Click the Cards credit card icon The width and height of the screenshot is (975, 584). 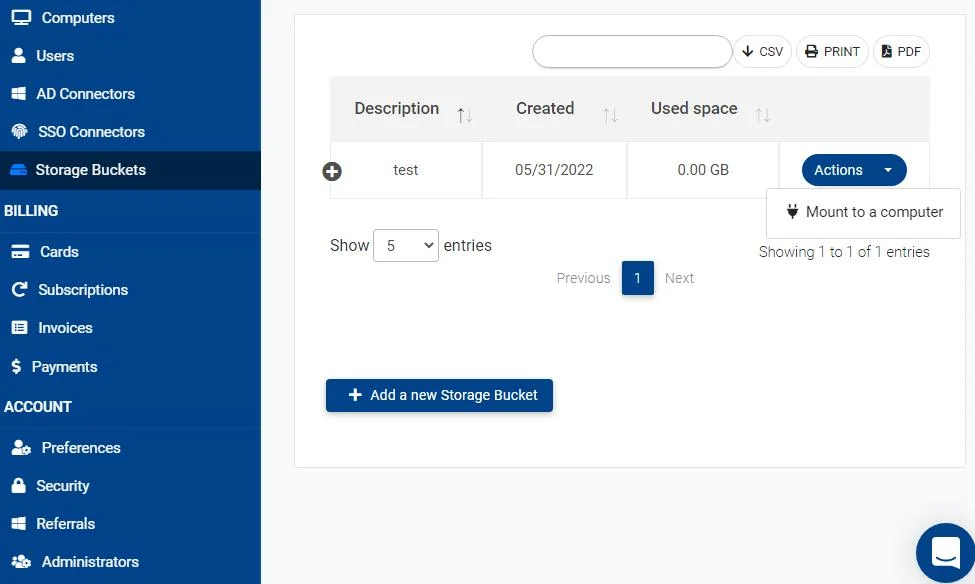(x=20, y=251)
